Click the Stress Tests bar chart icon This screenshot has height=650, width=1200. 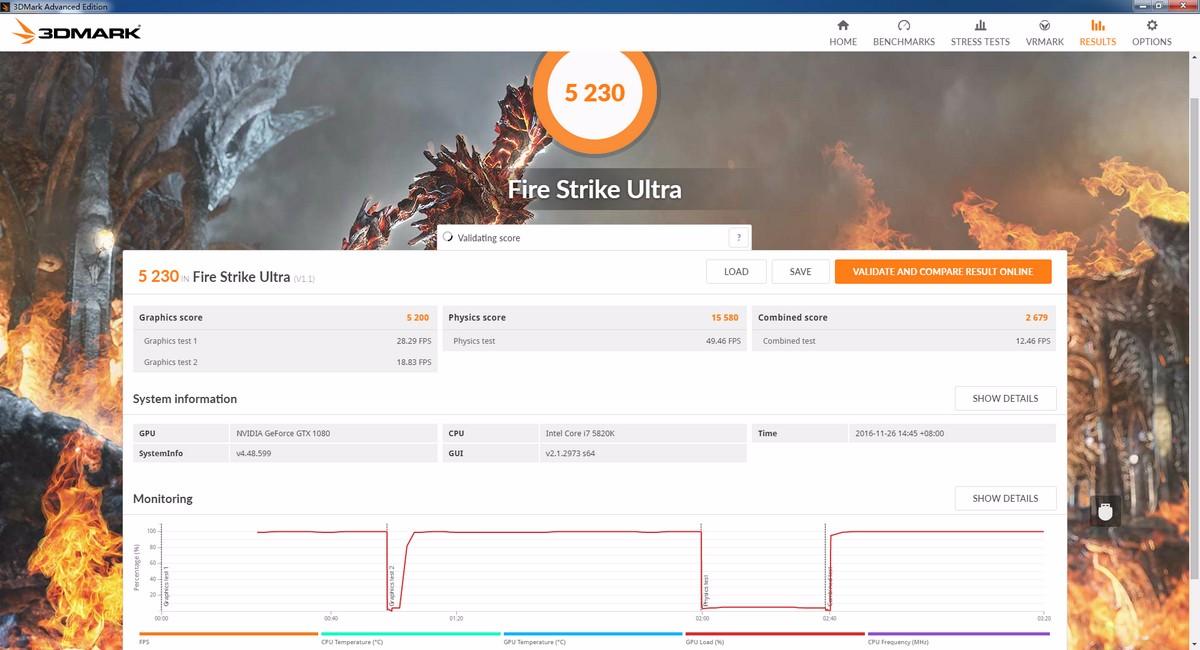click(x=980, y=26)
